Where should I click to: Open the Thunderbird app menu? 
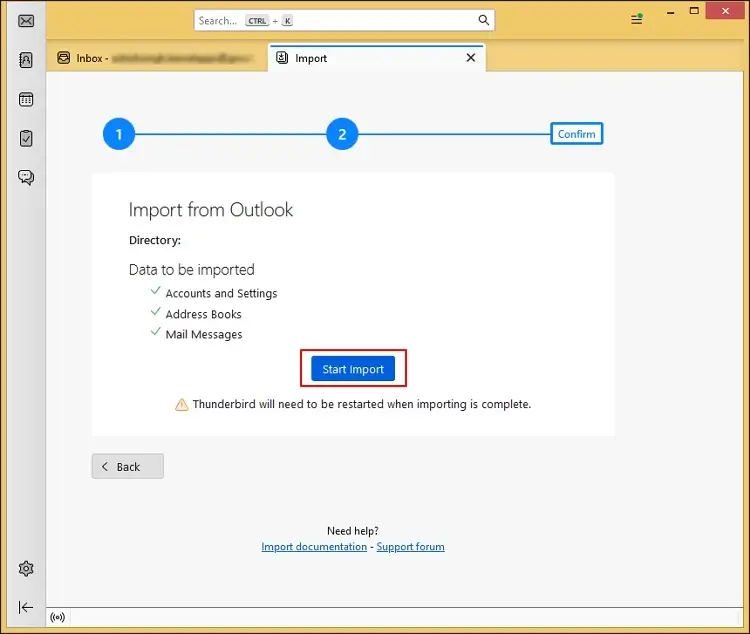[x=636, y=19]
